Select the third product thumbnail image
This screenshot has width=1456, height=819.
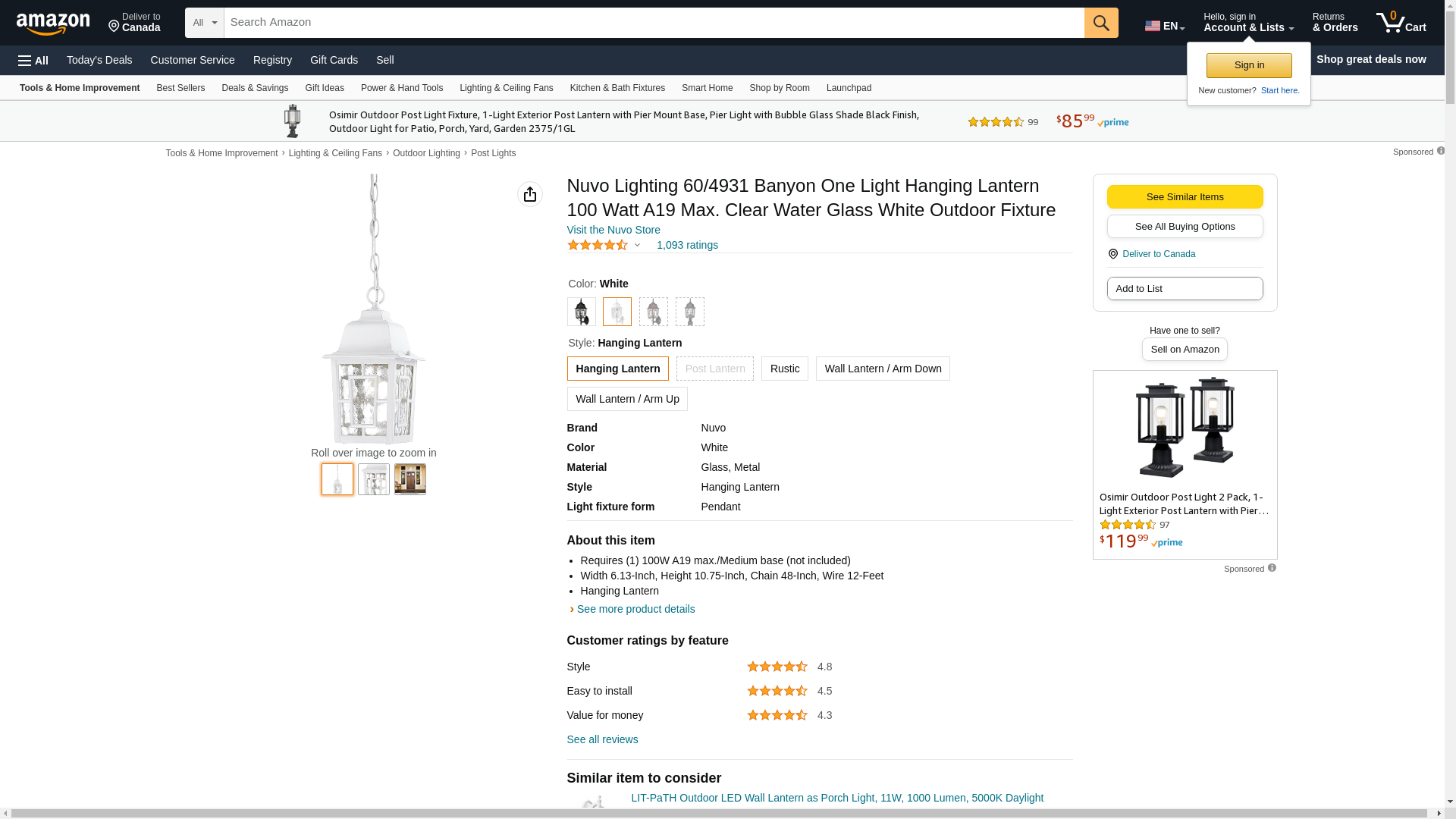tap(410, 479)
